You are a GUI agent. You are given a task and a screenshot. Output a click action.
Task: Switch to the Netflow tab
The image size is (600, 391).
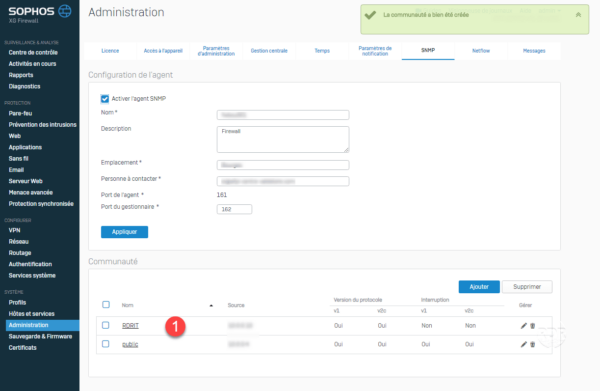tap(481, 51)
